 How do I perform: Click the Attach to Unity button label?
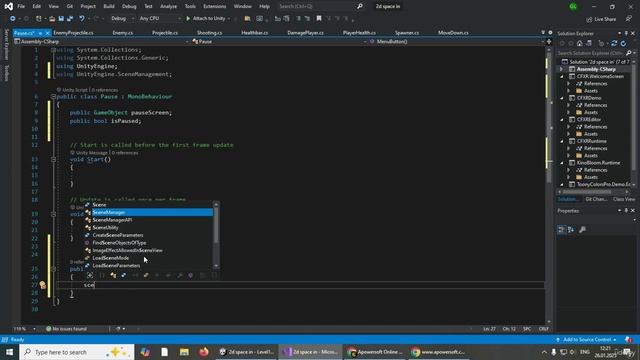[209, 18]
